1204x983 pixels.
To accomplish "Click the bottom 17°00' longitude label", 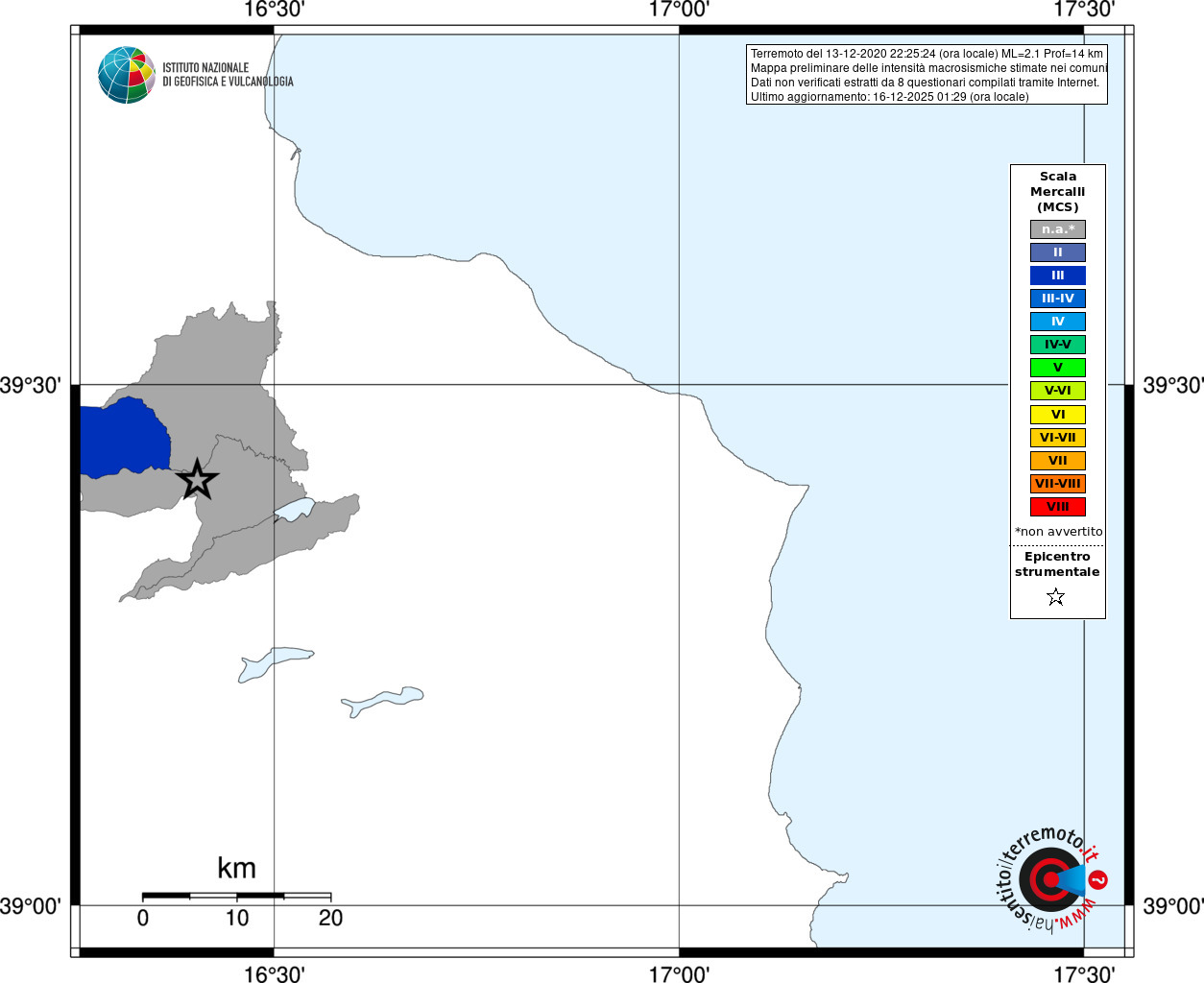I will [679, 973].
